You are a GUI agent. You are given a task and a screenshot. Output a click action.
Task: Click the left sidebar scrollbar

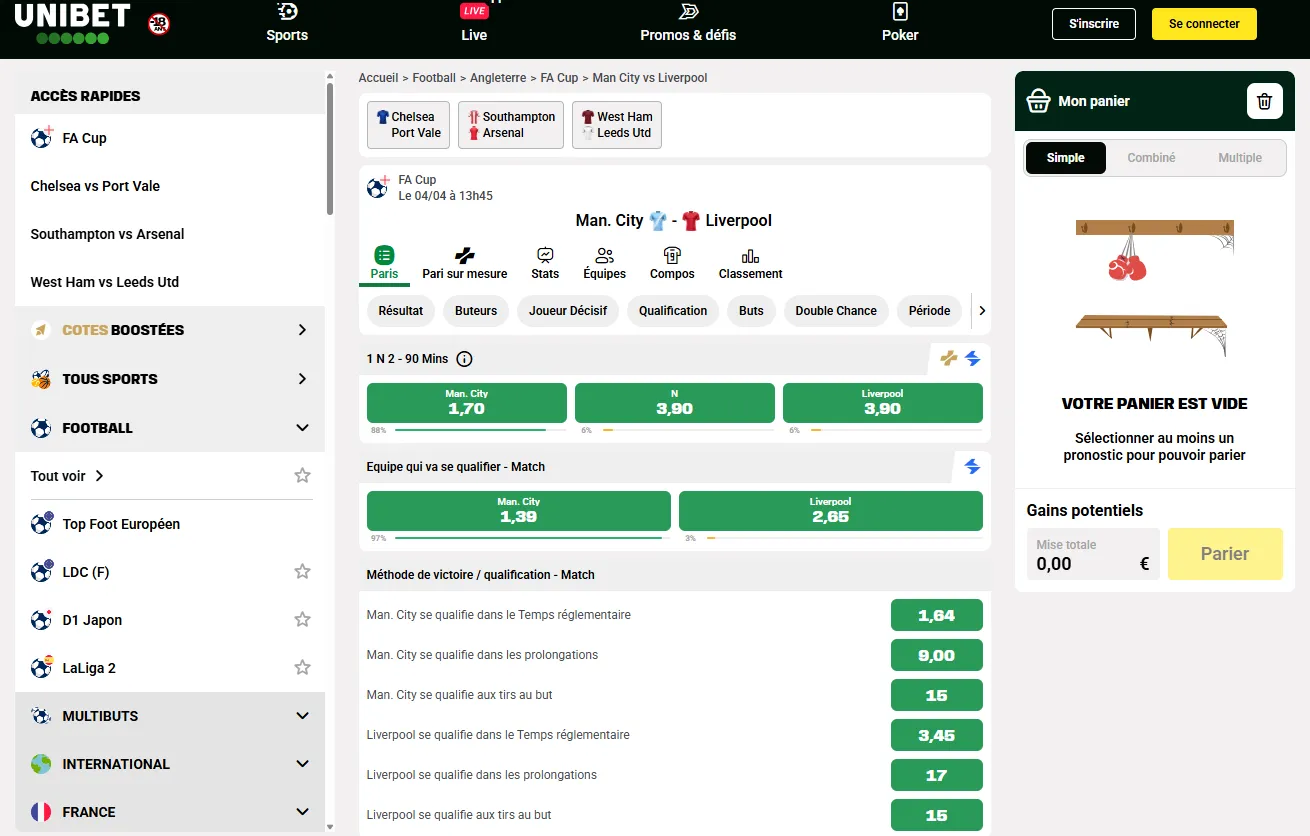pos(330,150)
